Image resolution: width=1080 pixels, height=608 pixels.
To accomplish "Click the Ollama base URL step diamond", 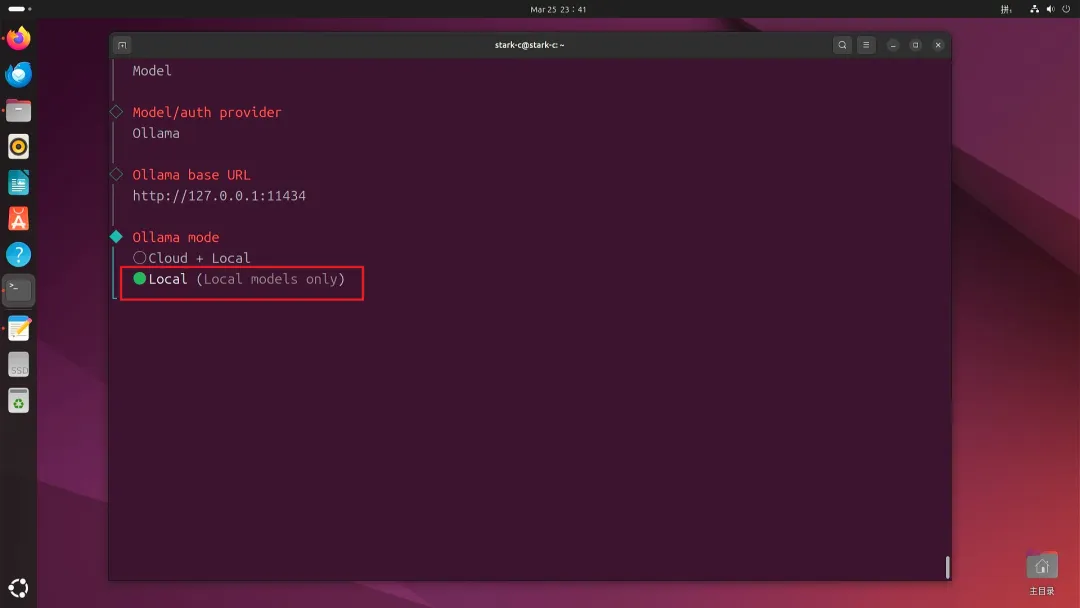I will click(x=116, y=174).
